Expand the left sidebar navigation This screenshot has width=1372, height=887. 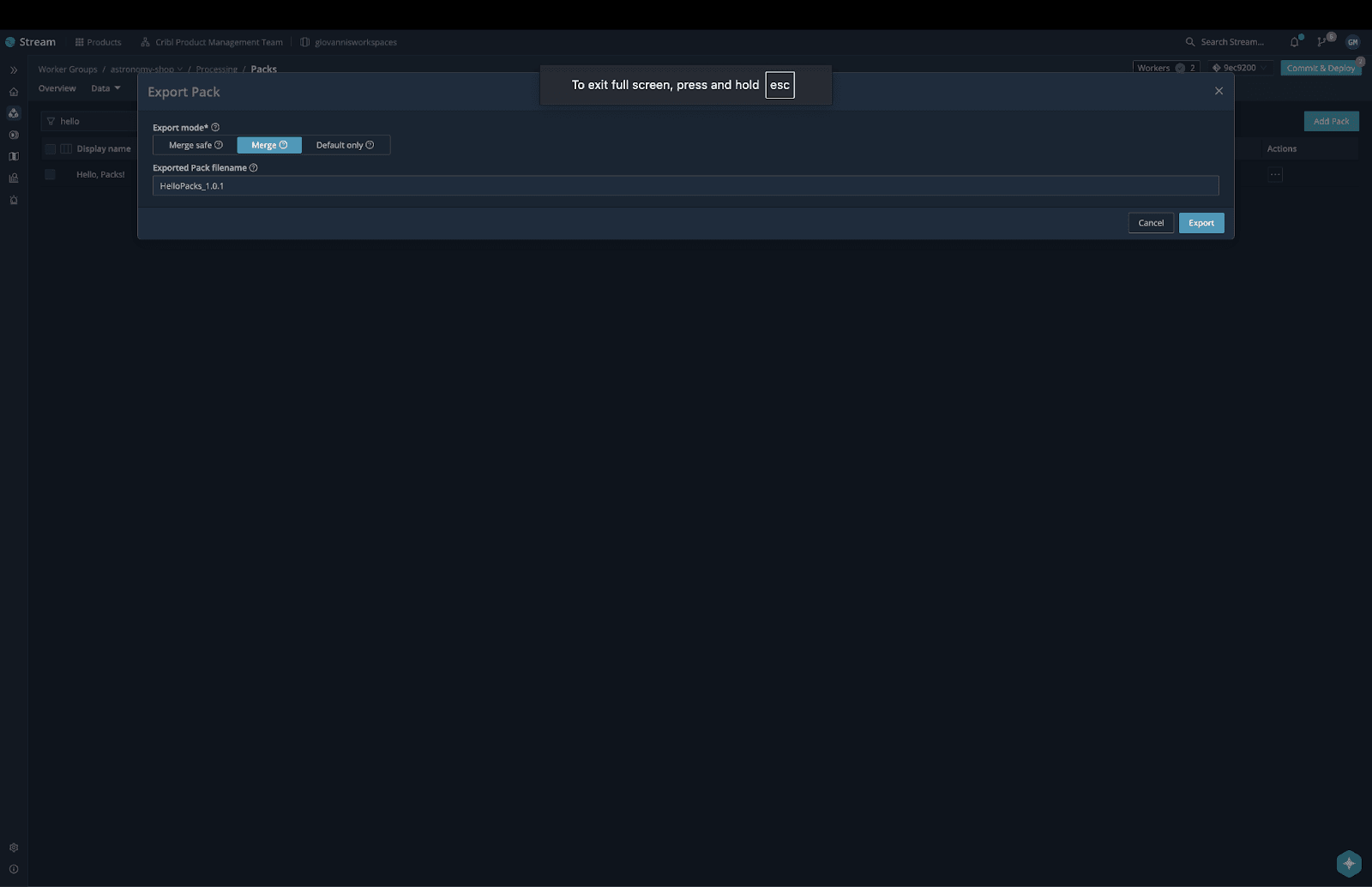(x=14, y=70)
